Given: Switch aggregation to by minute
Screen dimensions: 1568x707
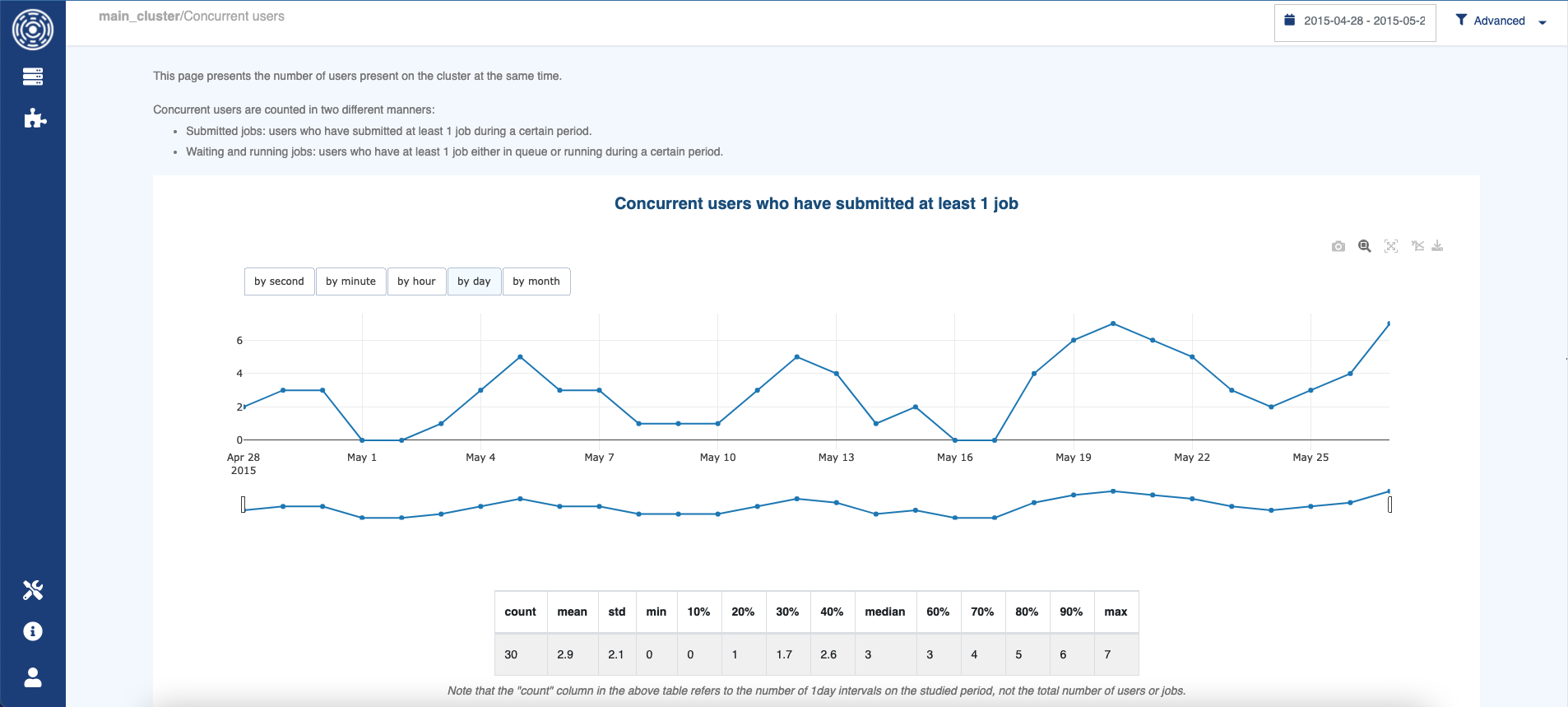Looking at the screenshot, I should [x=350, y=281].
